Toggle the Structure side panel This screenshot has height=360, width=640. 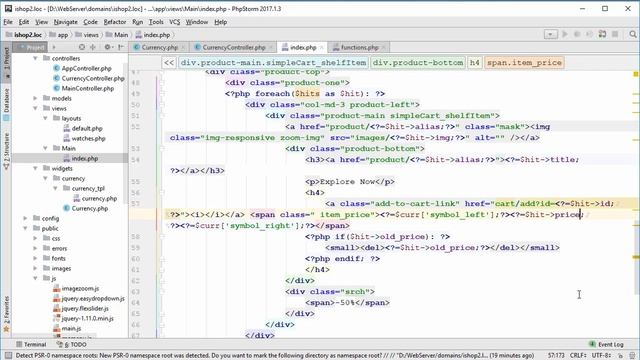pyautogui.click(x=6, y=151)
